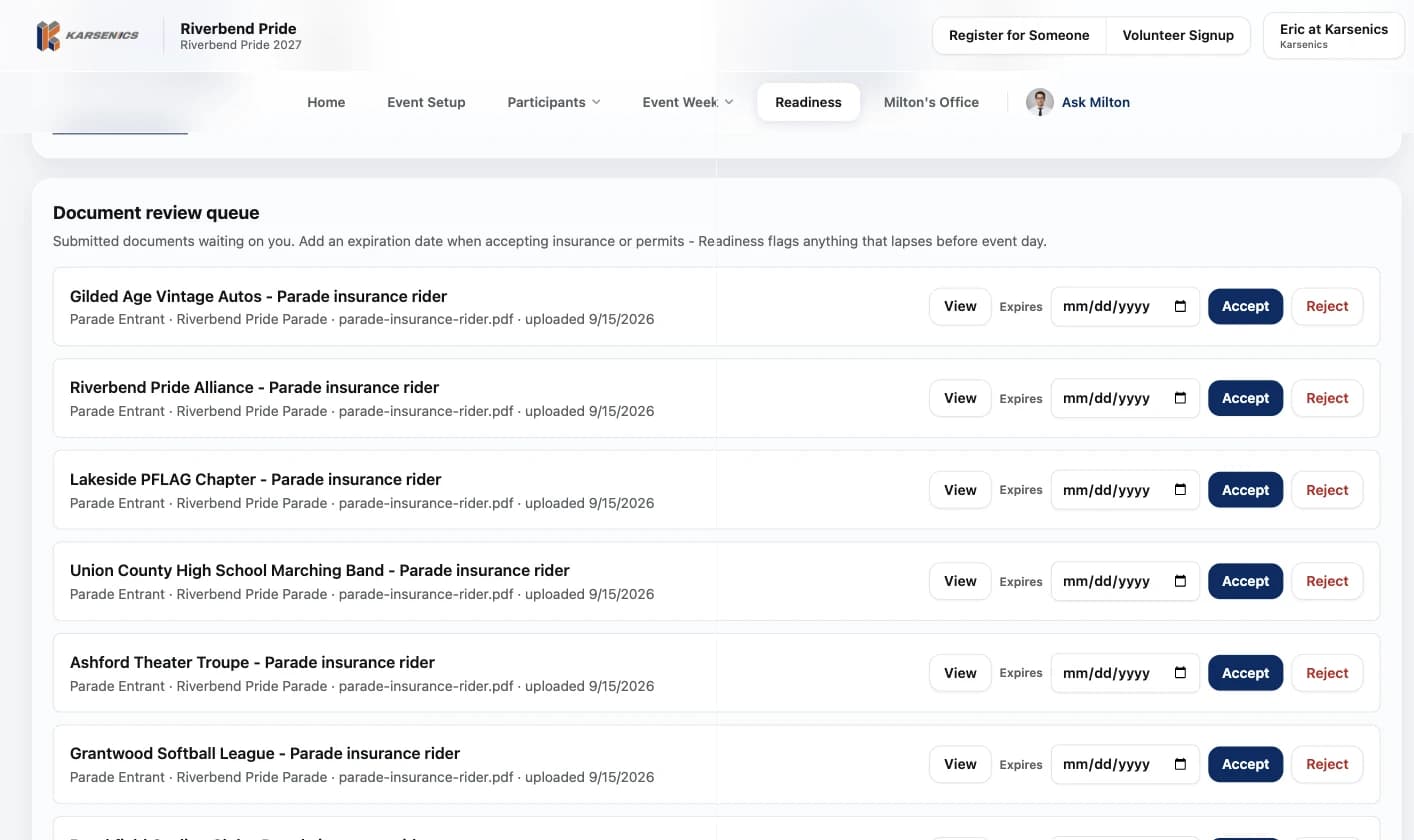View Grantwood Softball League insurance rider
The height and width of the screenshot is (840, 1414).
pyautogui.click(x=960, y=764)
